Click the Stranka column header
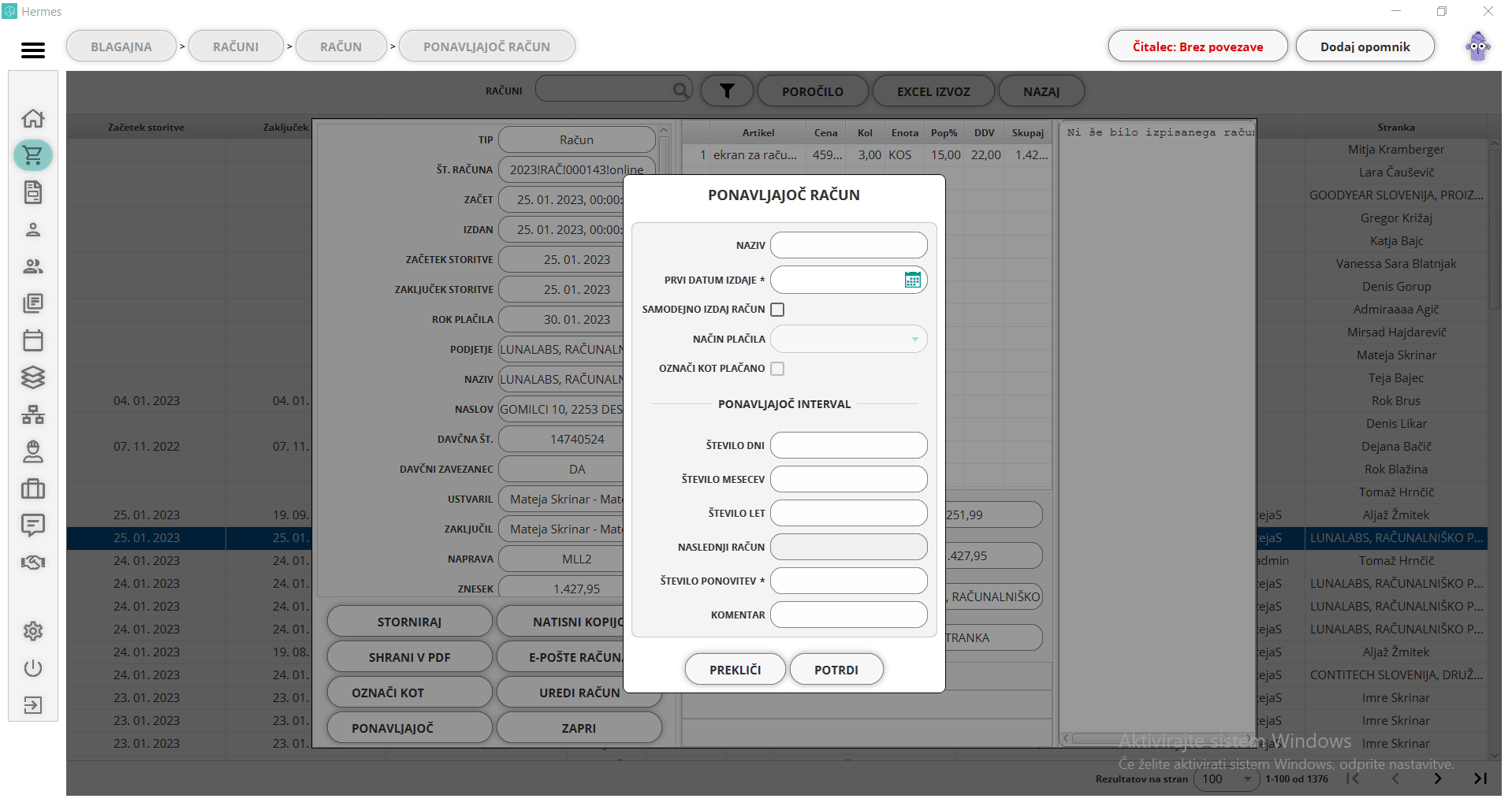The height and width of the screenshot is (806, 1512). click(1395, 127)
